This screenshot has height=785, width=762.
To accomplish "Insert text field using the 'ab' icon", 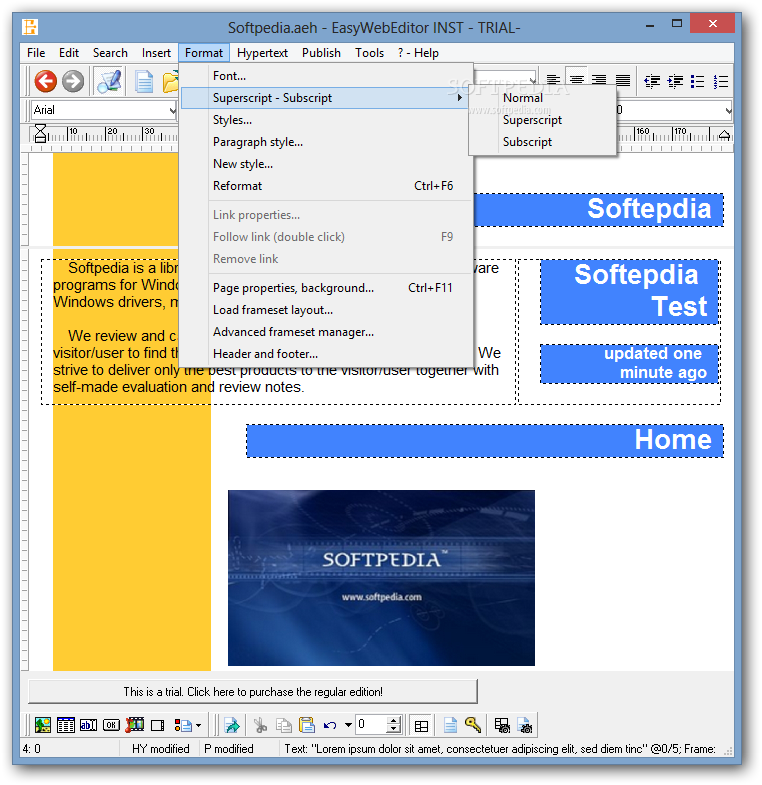I will click(x=88, y=724).
